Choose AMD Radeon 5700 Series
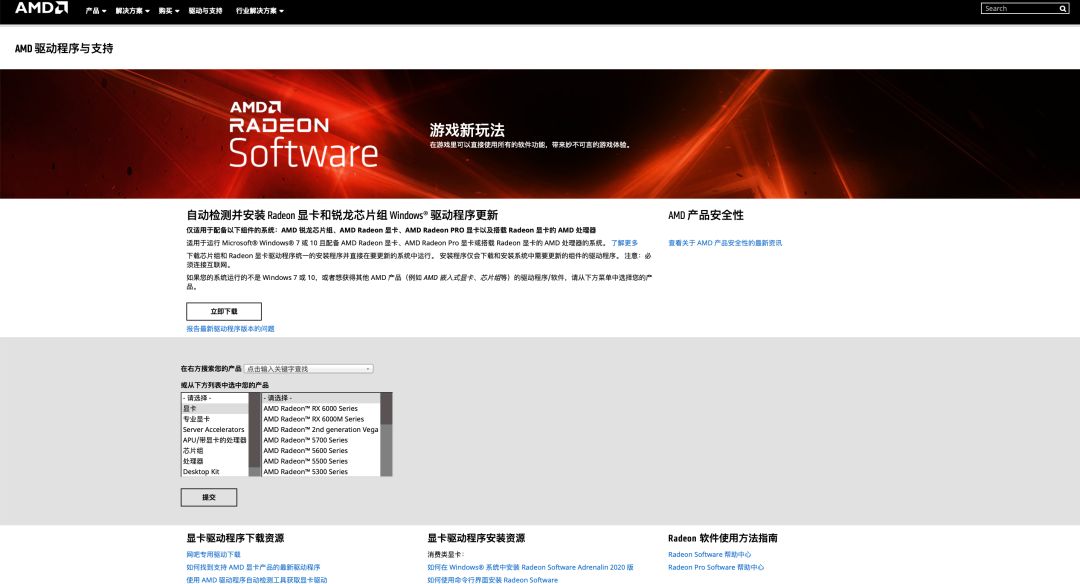Screen dimensions: 1080x584 click(308, 441)
